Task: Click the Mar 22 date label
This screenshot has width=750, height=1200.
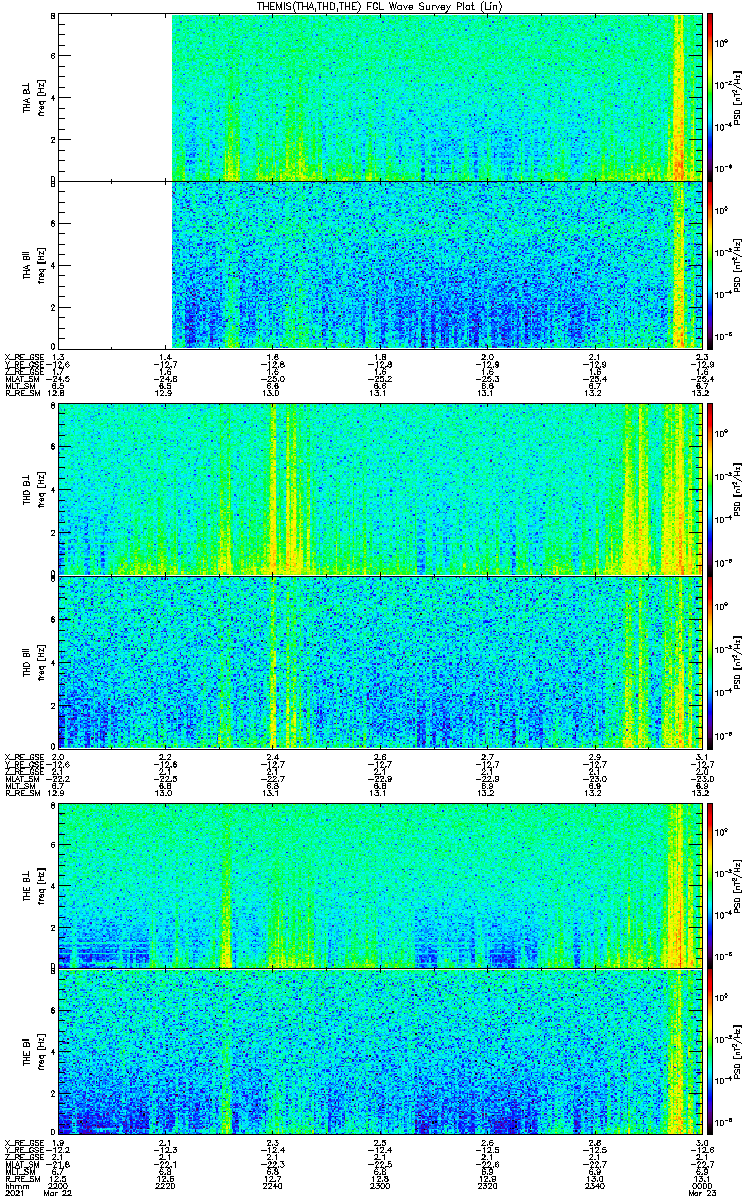Action: [x=58, y=1194]
